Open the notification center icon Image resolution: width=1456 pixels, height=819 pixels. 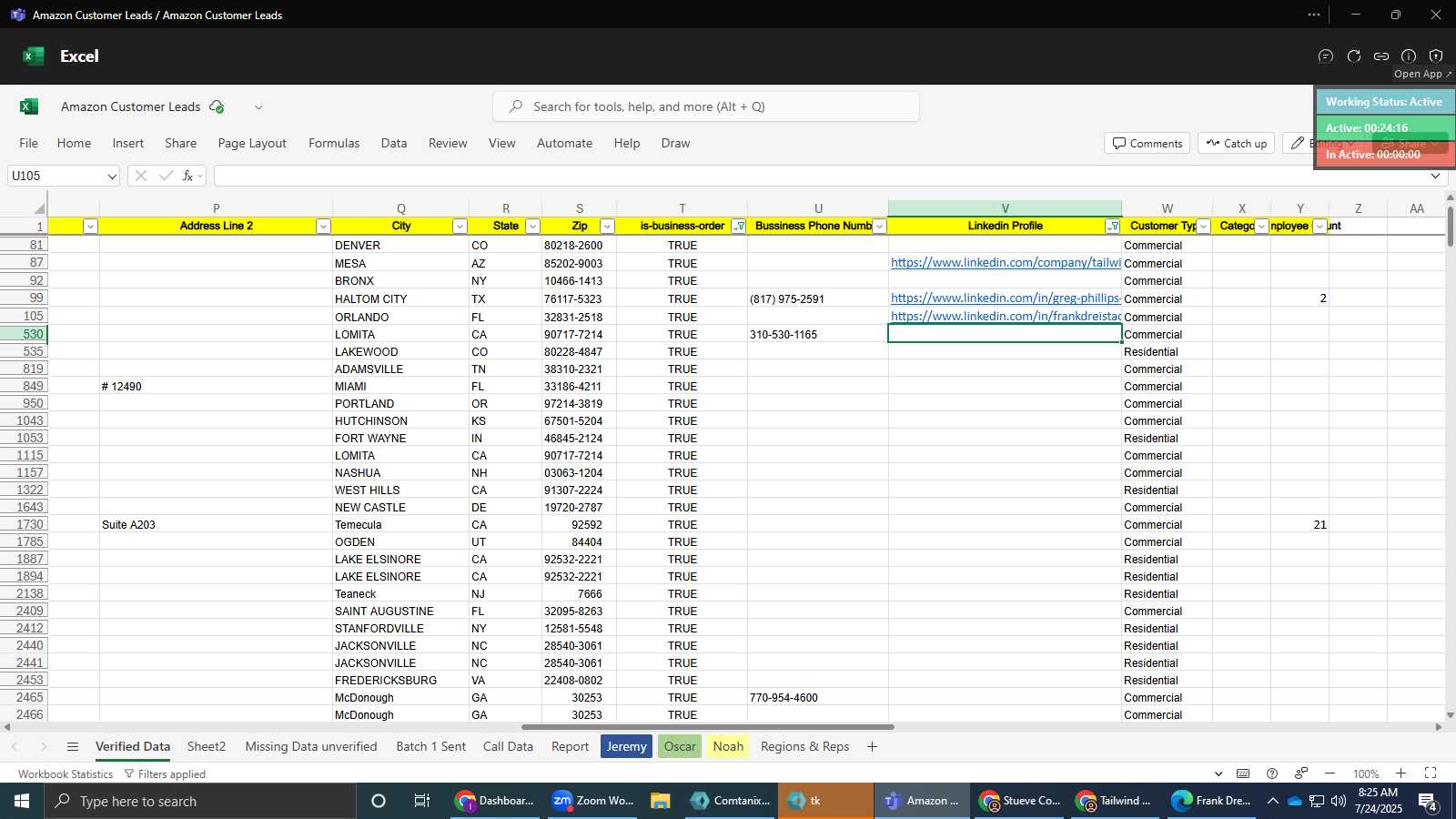(1429, 801)
